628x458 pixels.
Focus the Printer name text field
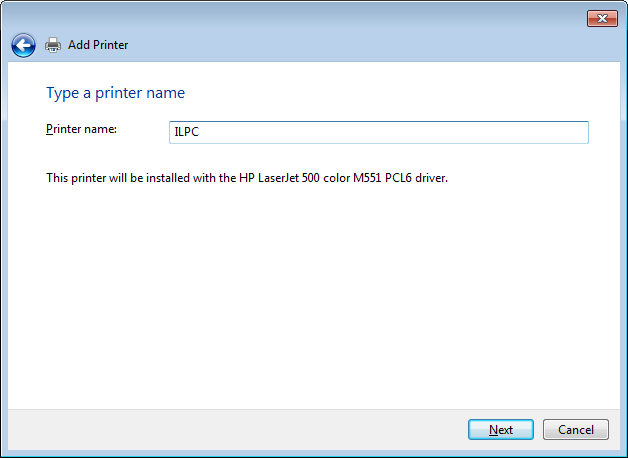click(x=380, y=132)
